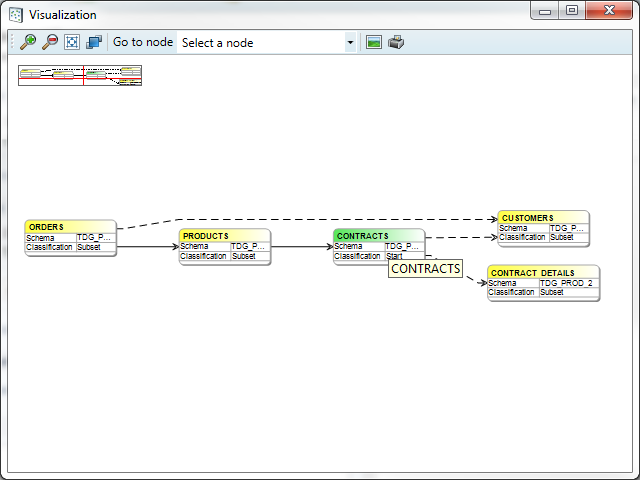Click the Visualization window title icon

pyautogui.click(x=15, y=15)
